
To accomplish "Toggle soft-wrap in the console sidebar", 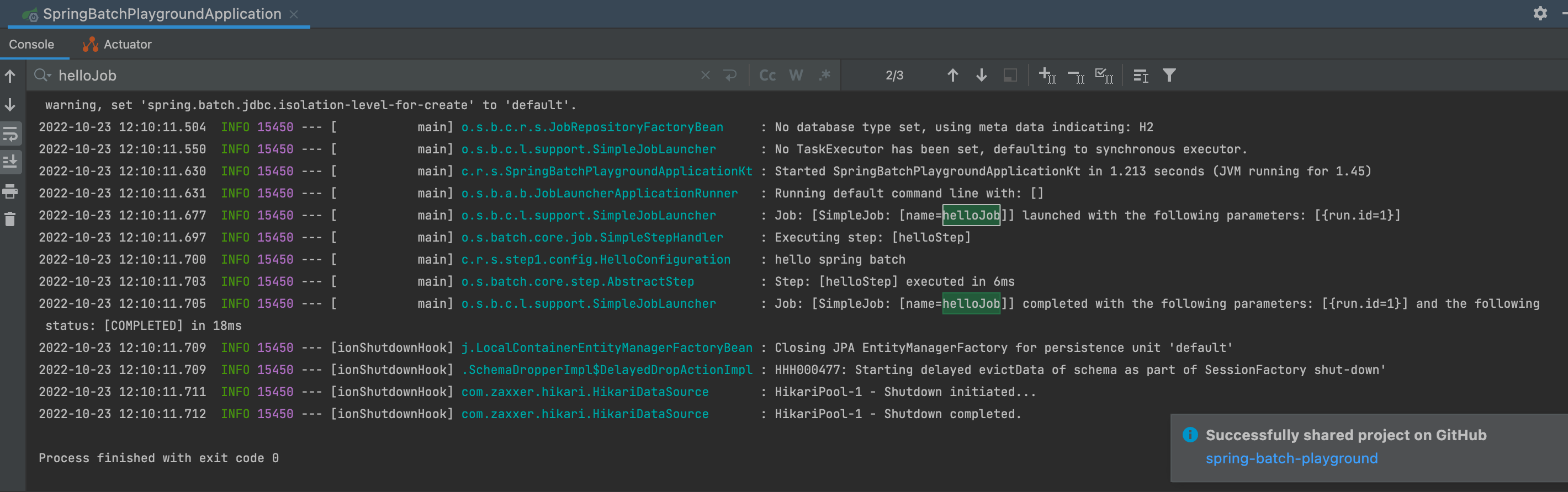I will (x=10, y=134).
